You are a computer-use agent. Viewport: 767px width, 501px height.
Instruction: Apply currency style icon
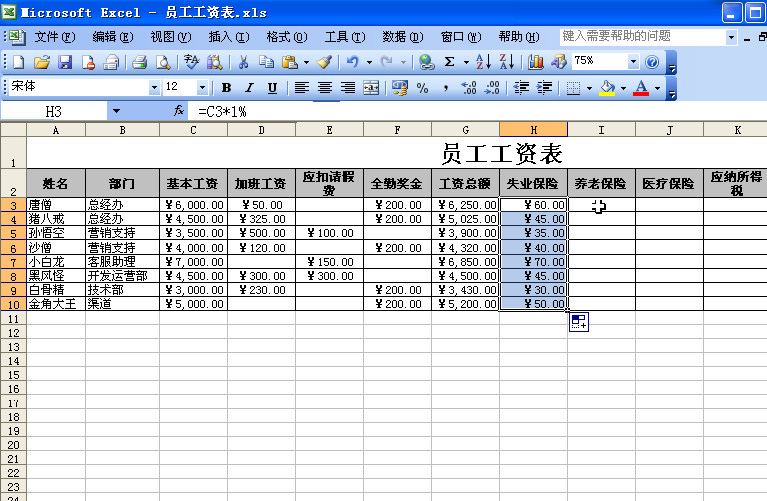[x=400, y=88]
